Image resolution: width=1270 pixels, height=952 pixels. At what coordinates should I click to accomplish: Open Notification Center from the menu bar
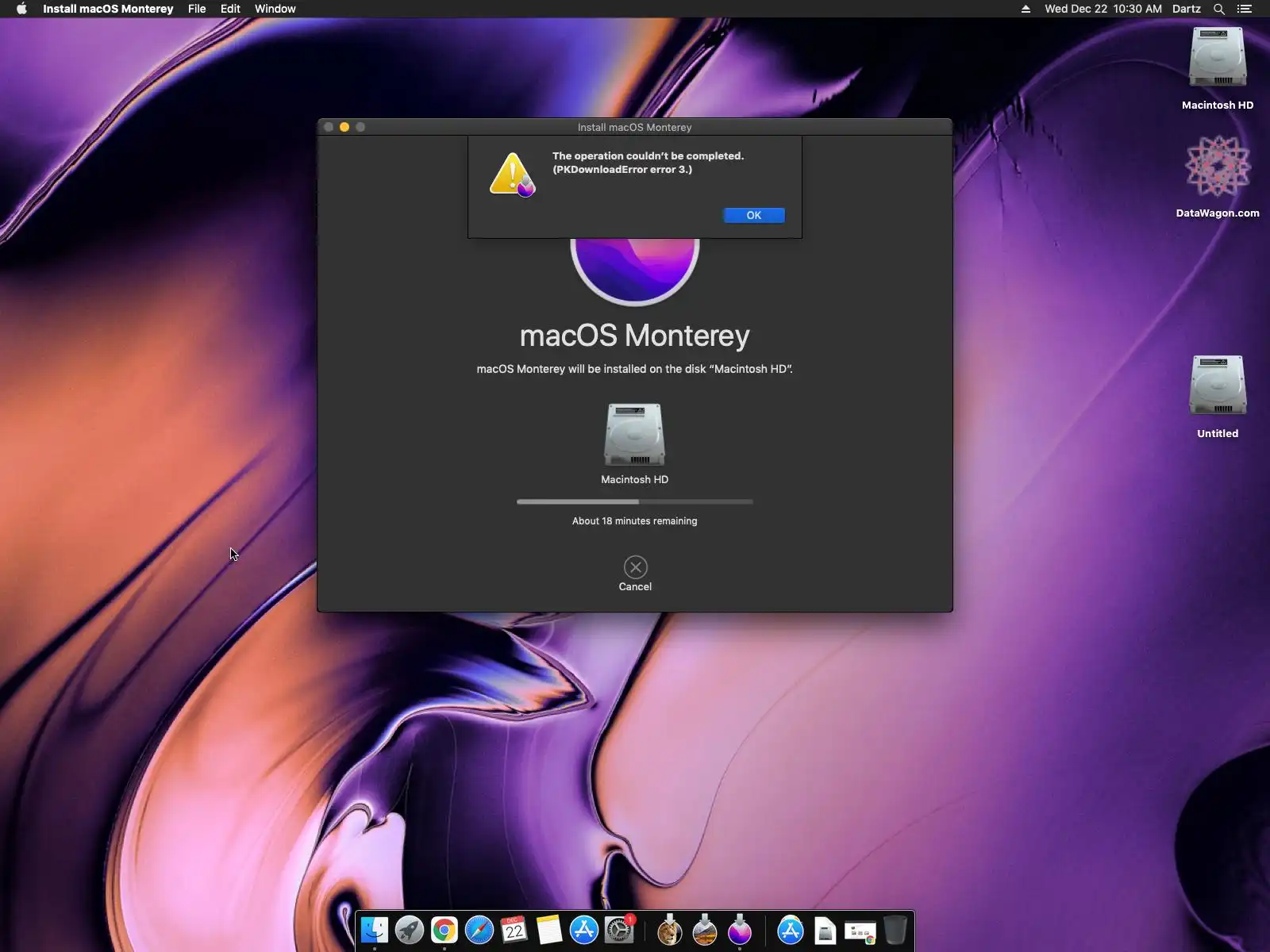coord(1245,9)
